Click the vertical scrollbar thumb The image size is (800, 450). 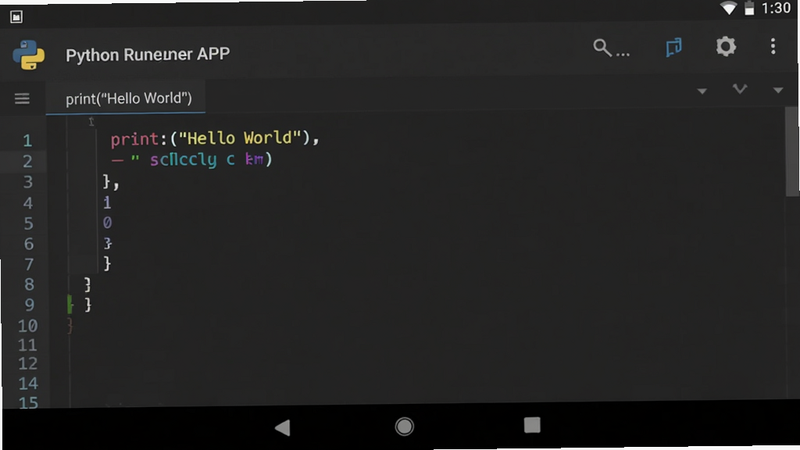(791, 151)
